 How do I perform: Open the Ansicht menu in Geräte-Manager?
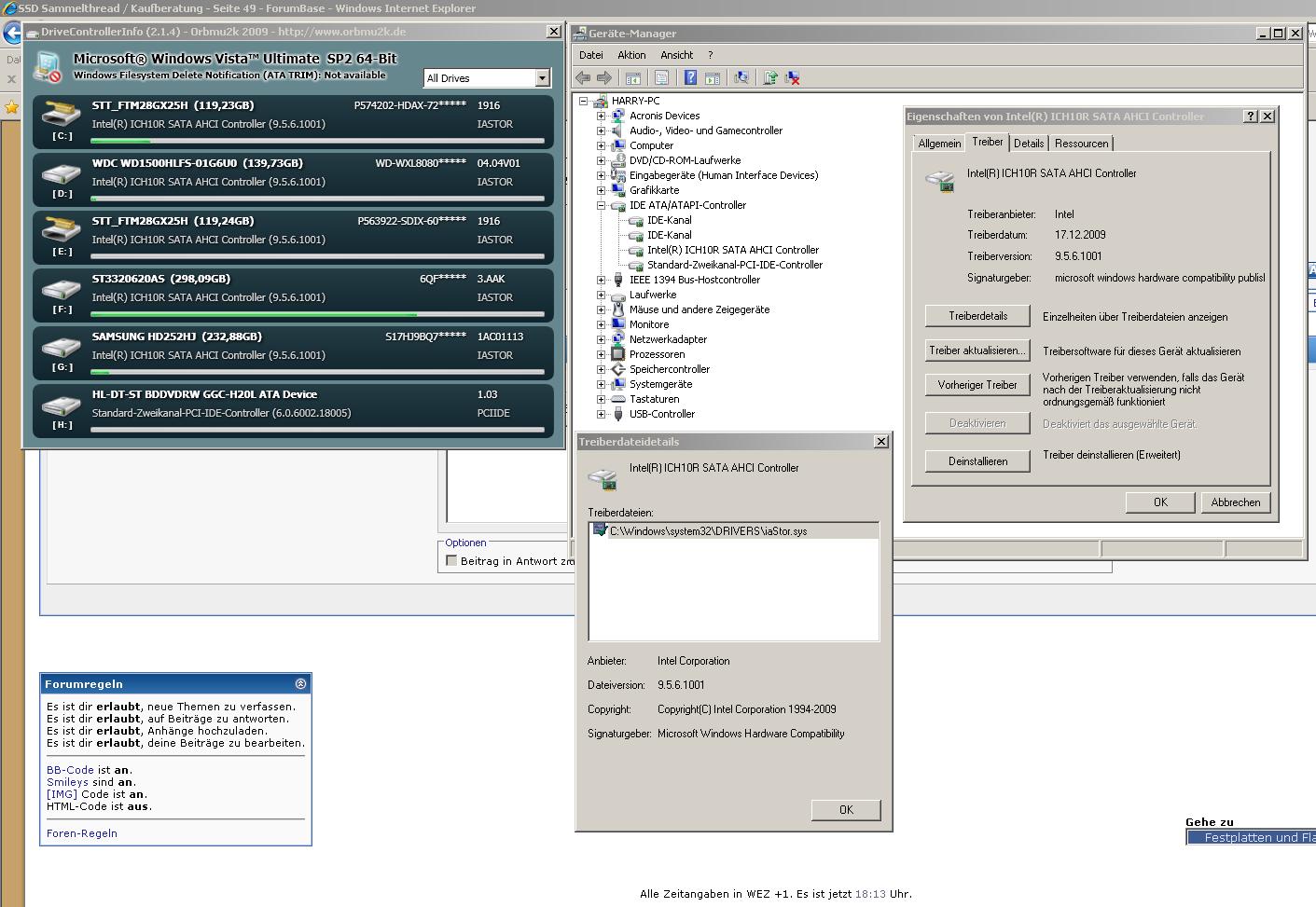(x=677, y=55)
